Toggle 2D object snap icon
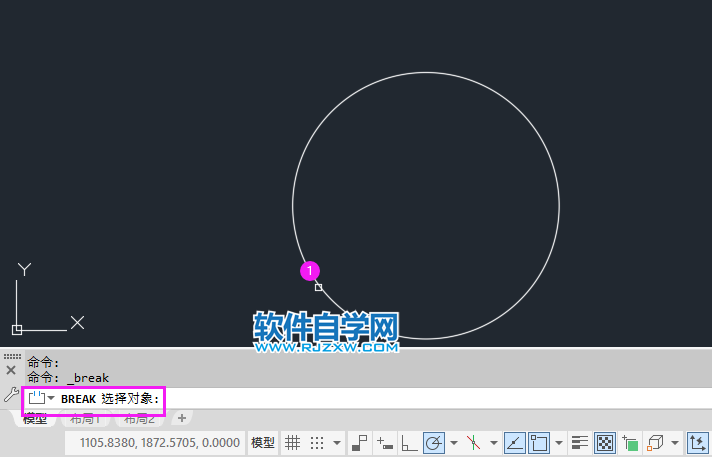The image size is (712, 457). coord(539,442)
